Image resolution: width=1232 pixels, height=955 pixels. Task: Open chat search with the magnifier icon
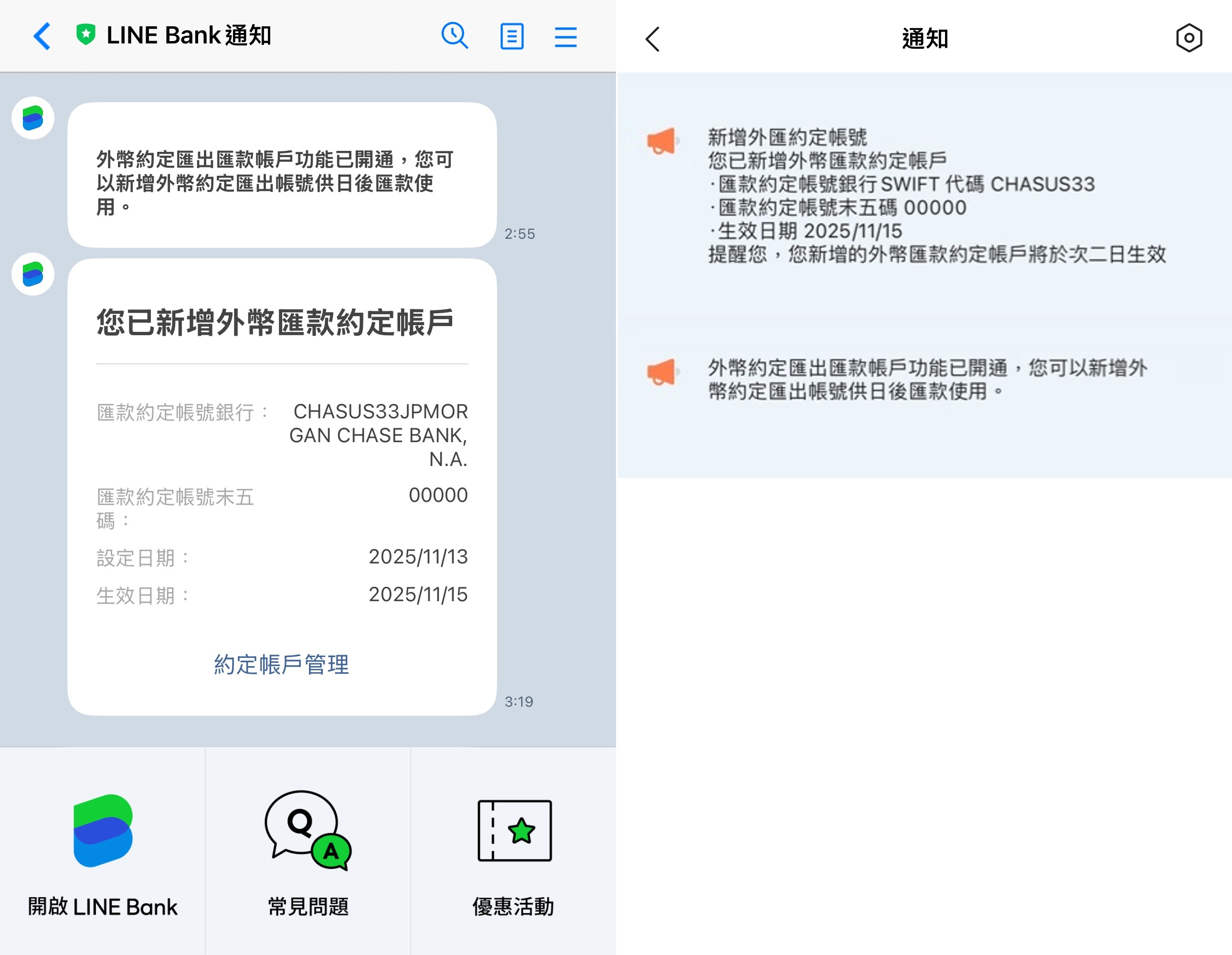[x=455, y=36]
